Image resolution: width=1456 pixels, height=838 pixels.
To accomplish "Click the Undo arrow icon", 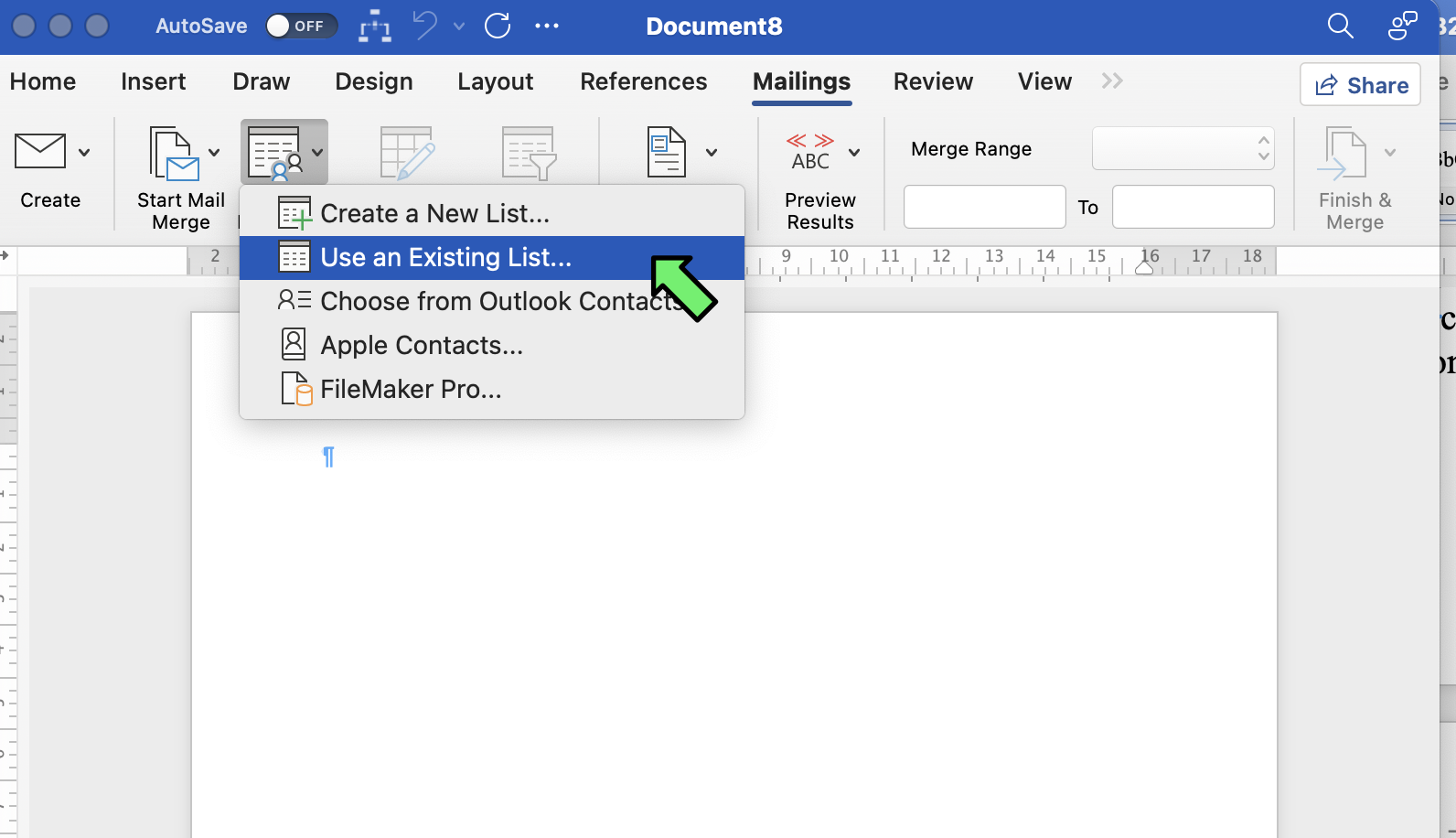I will (x=424, y=26).
